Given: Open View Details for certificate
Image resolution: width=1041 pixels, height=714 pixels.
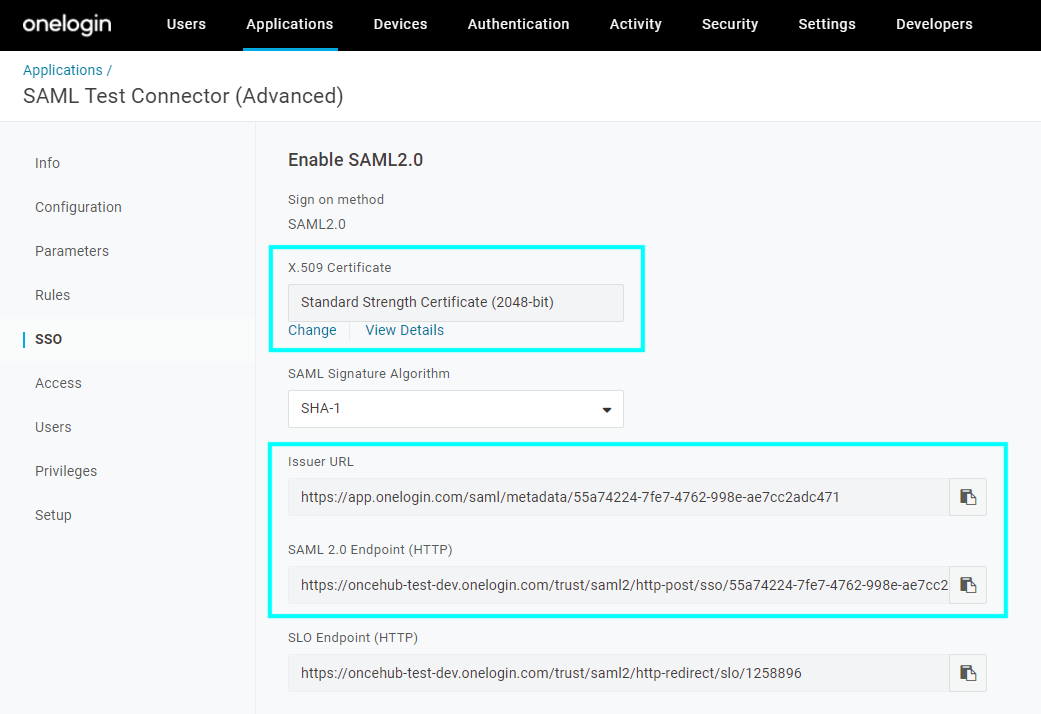Looking at the screenshot, I should pos(404,330).
